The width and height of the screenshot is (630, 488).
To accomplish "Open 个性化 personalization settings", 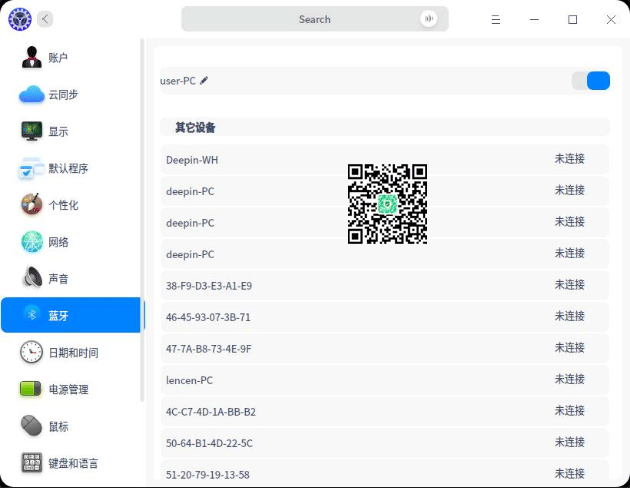I will [x=71, y=205].
